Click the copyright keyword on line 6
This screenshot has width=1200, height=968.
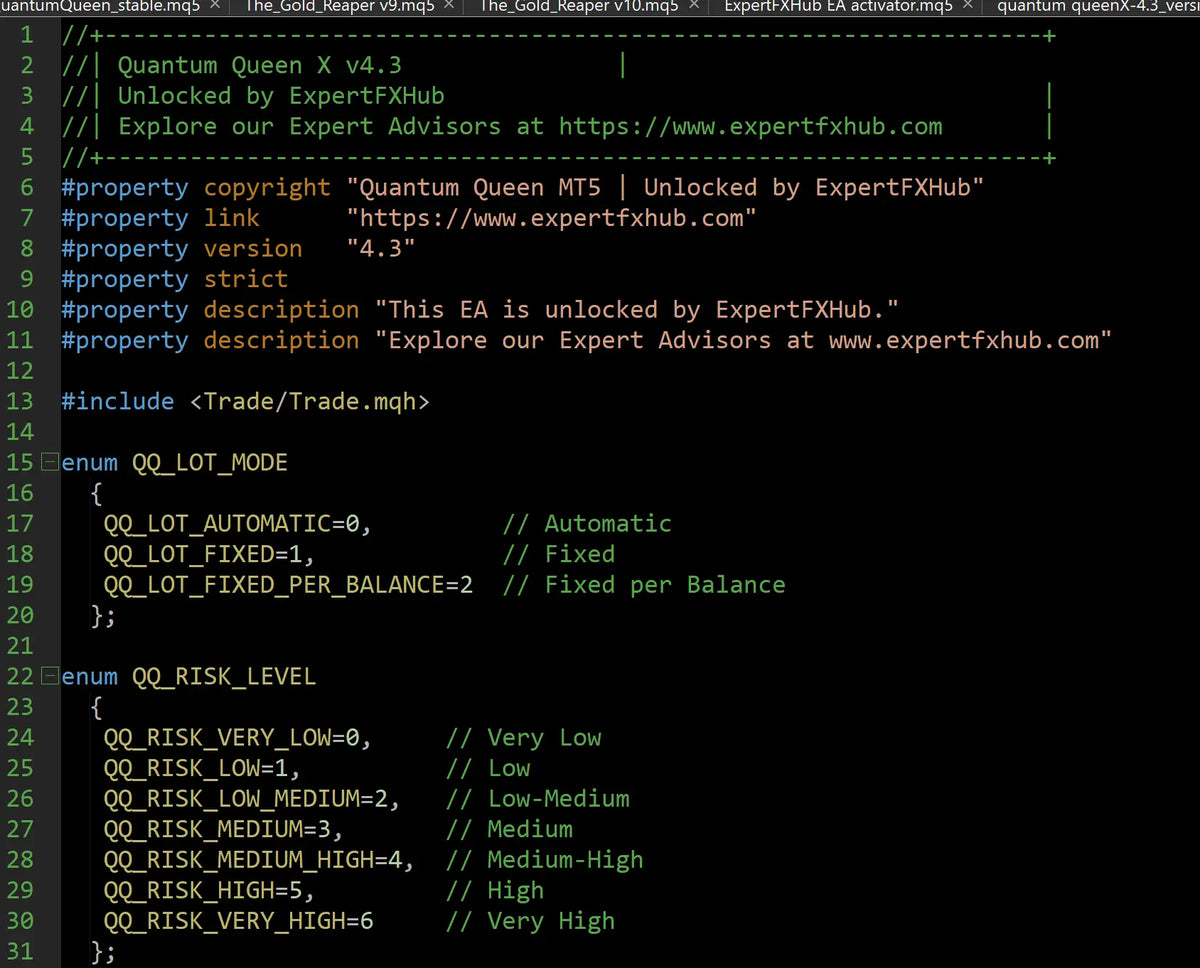tap(267, 188)
